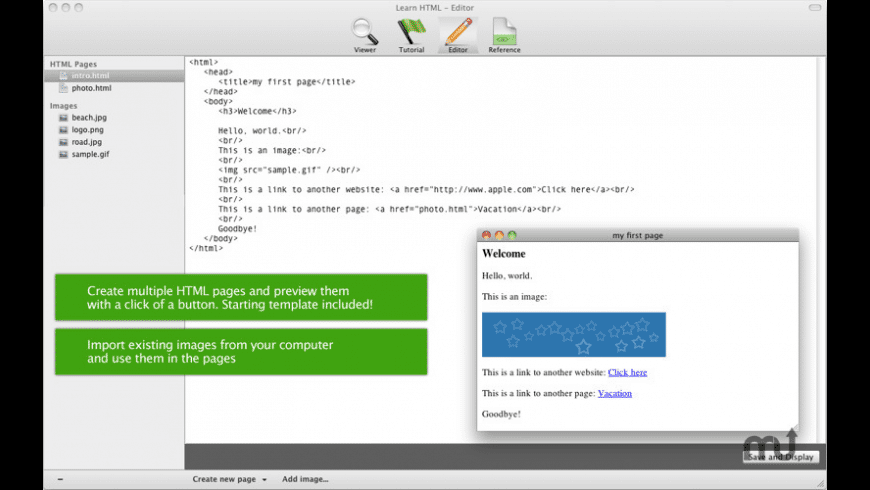This screenshot has width=870, height=490.
Task: Click the Add image... button
Action: (x=305, y=479)
